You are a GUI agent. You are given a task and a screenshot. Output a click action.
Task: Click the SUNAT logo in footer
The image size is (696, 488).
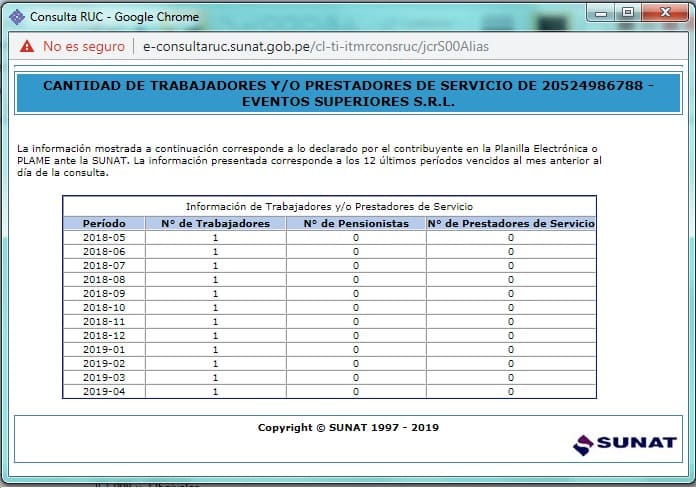coord(625,444)
